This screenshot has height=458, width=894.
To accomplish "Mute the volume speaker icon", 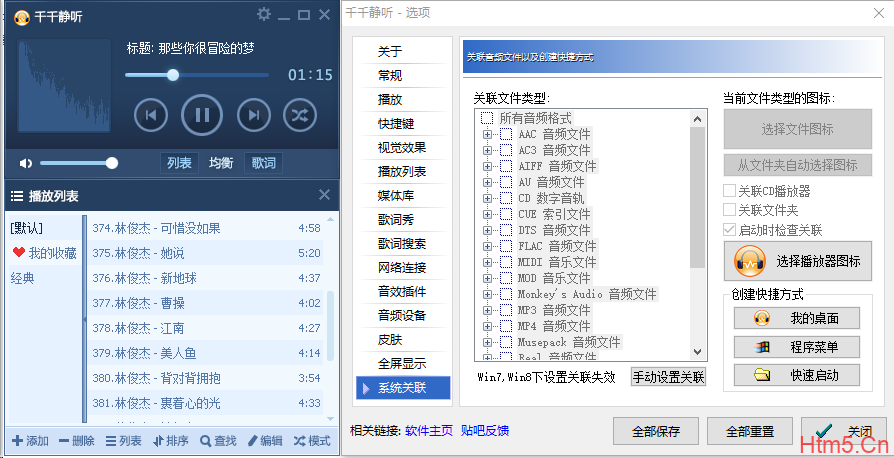I will [25, 164].
